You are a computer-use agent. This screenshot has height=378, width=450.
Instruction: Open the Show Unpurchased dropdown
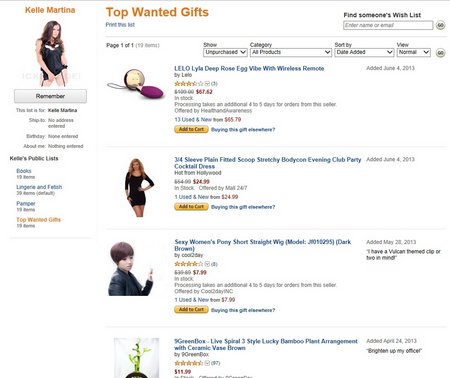click(225, 52)
